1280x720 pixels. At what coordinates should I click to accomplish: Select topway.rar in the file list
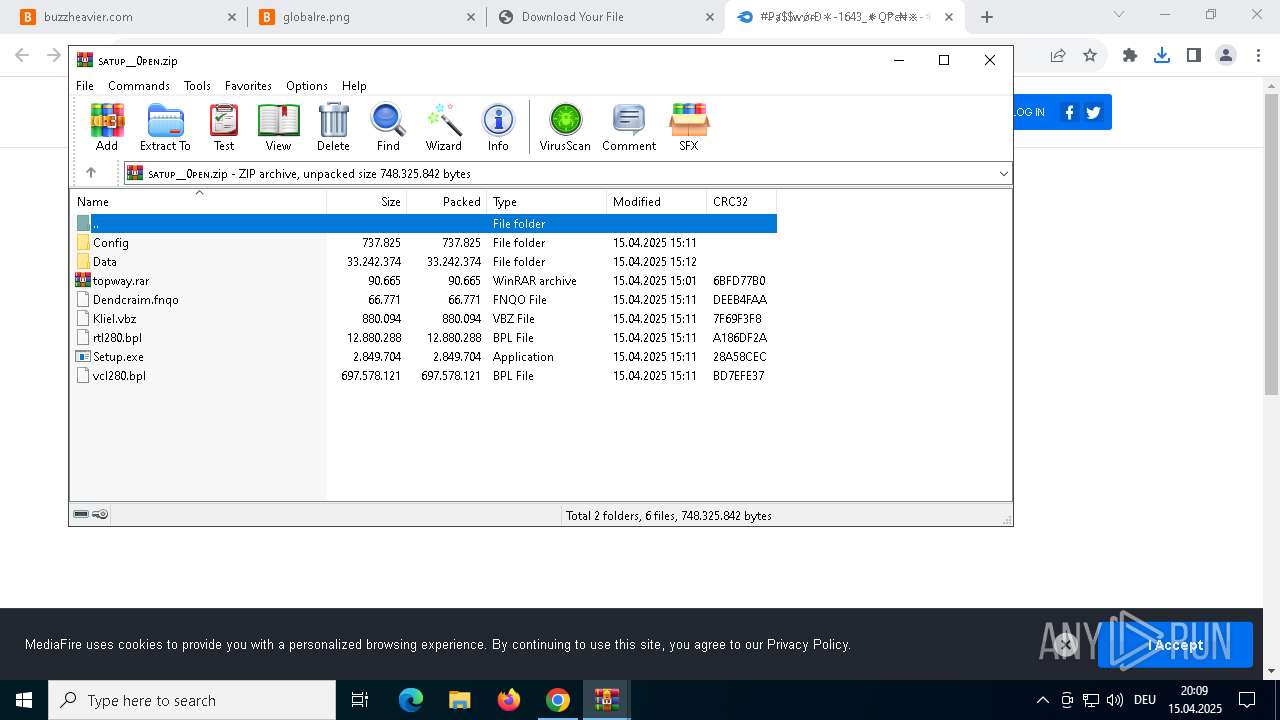tap(424, 280)
